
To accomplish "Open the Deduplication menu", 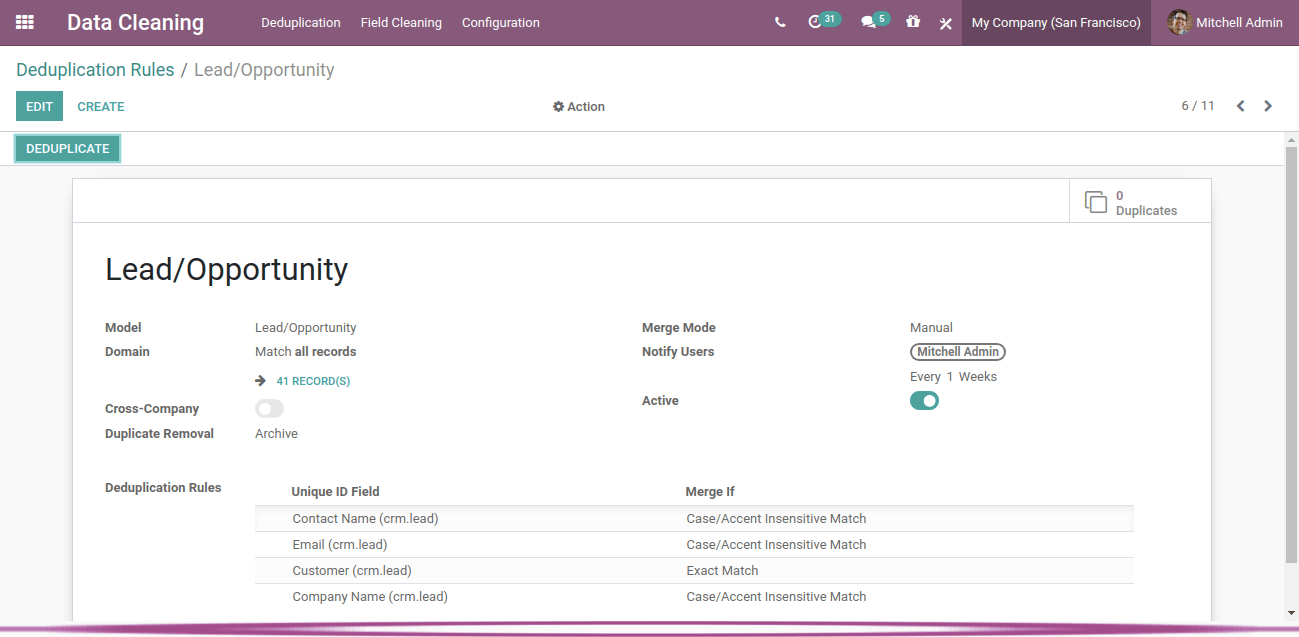I will [301, 22].
